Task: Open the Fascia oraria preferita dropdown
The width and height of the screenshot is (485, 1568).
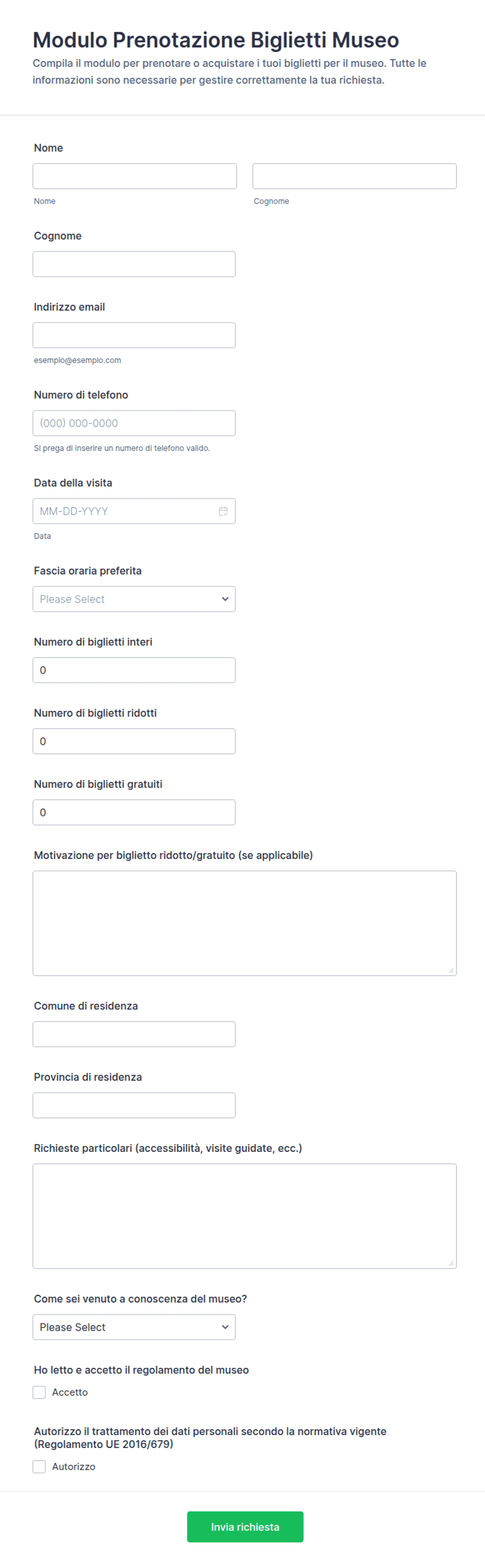Action: (x=134, y=599)
